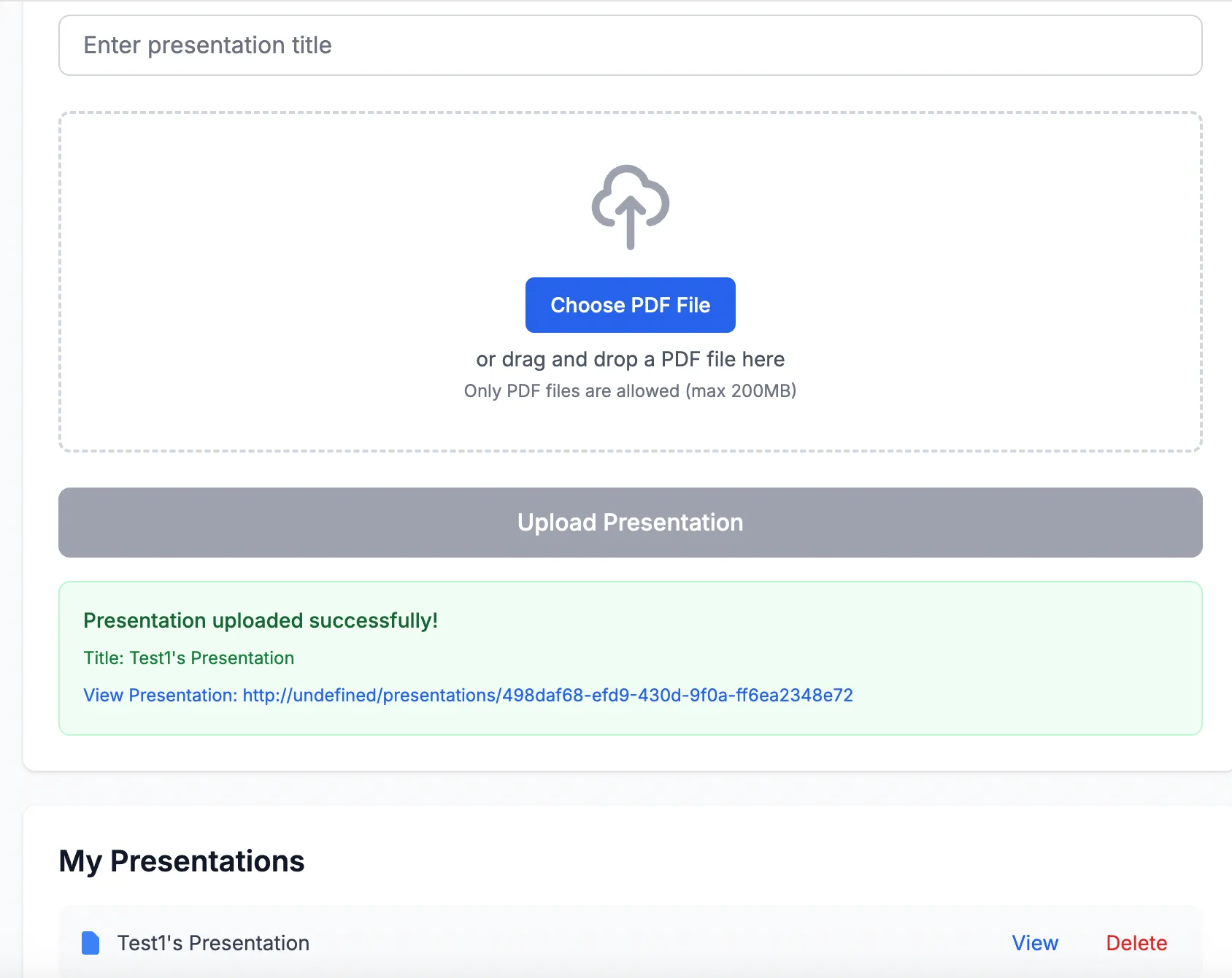
Task: Click the UUID portion of the presentation link
Action: [677, 695]
